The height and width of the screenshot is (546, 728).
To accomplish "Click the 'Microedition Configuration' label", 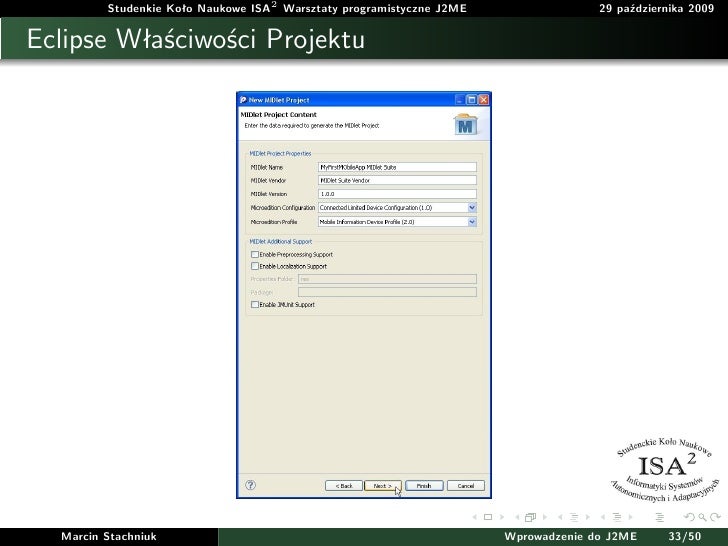I will click(x=283, y=208).
